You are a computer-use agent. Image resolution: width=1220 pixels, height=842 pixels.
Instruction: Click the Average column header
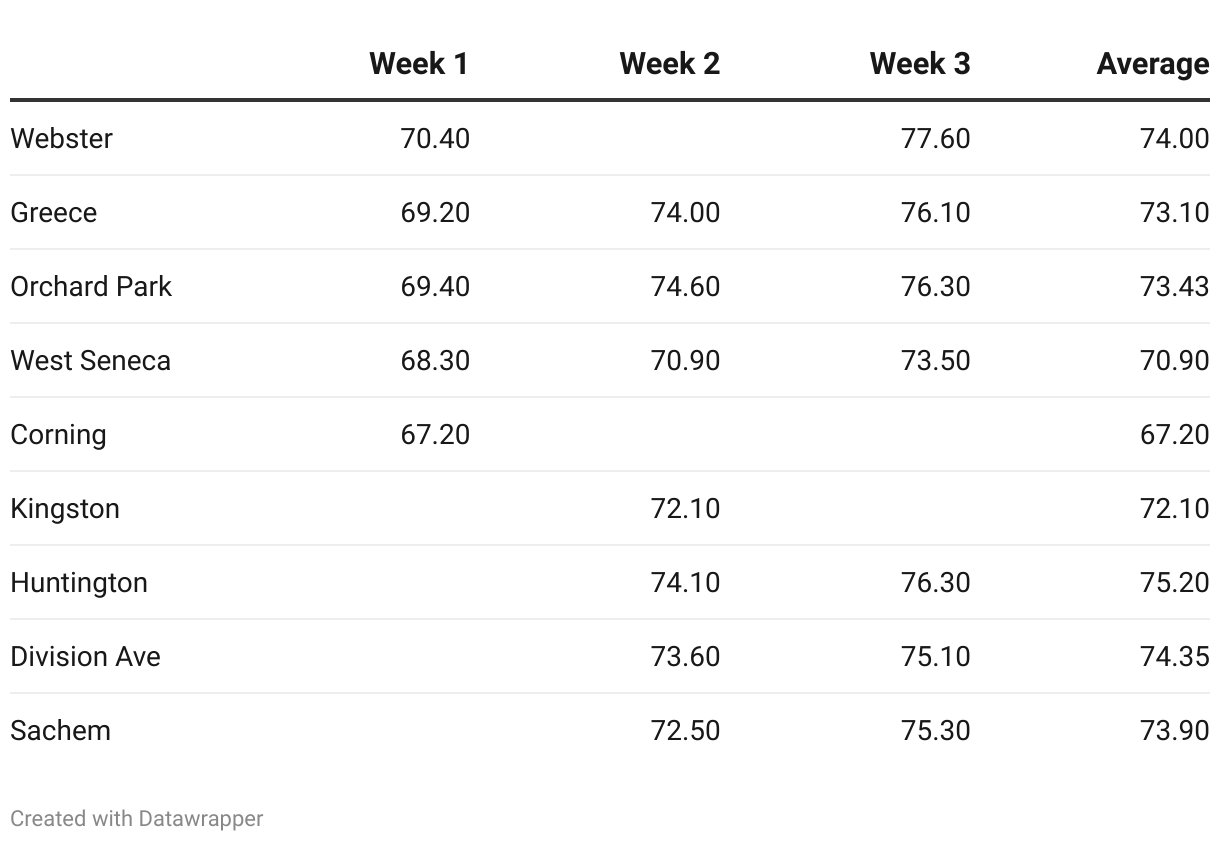pyautogui.click(x=1152, y=64)
